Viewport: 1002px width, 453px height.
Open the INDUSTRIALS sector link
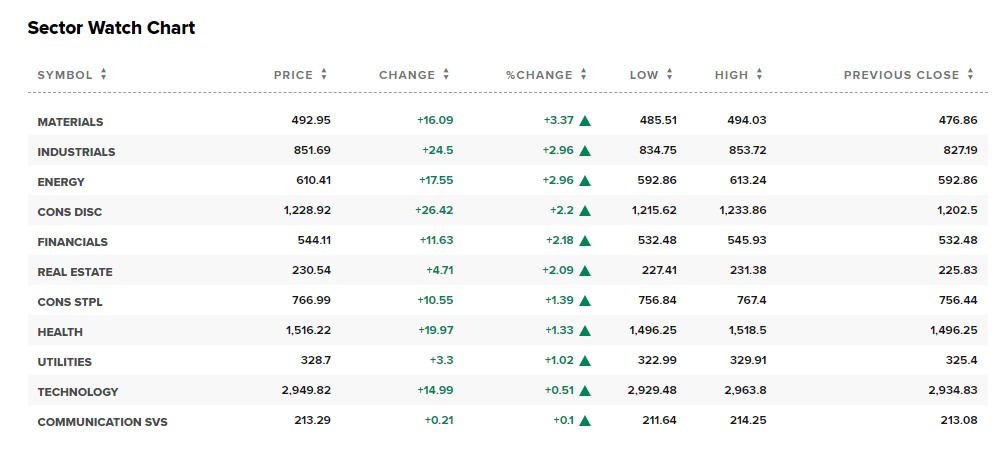point(76,152)
